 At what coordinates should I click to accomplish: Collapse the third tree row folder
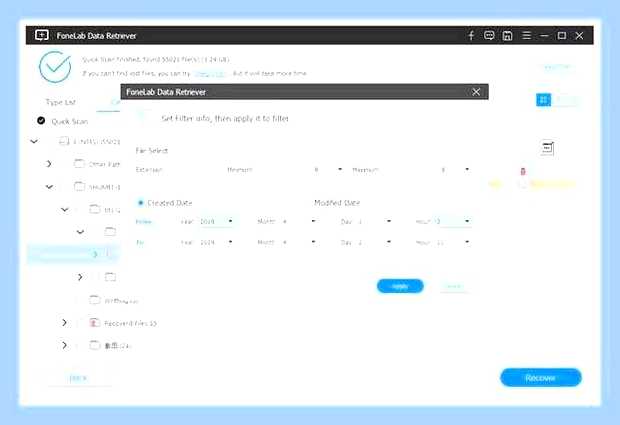pos(49,186)
